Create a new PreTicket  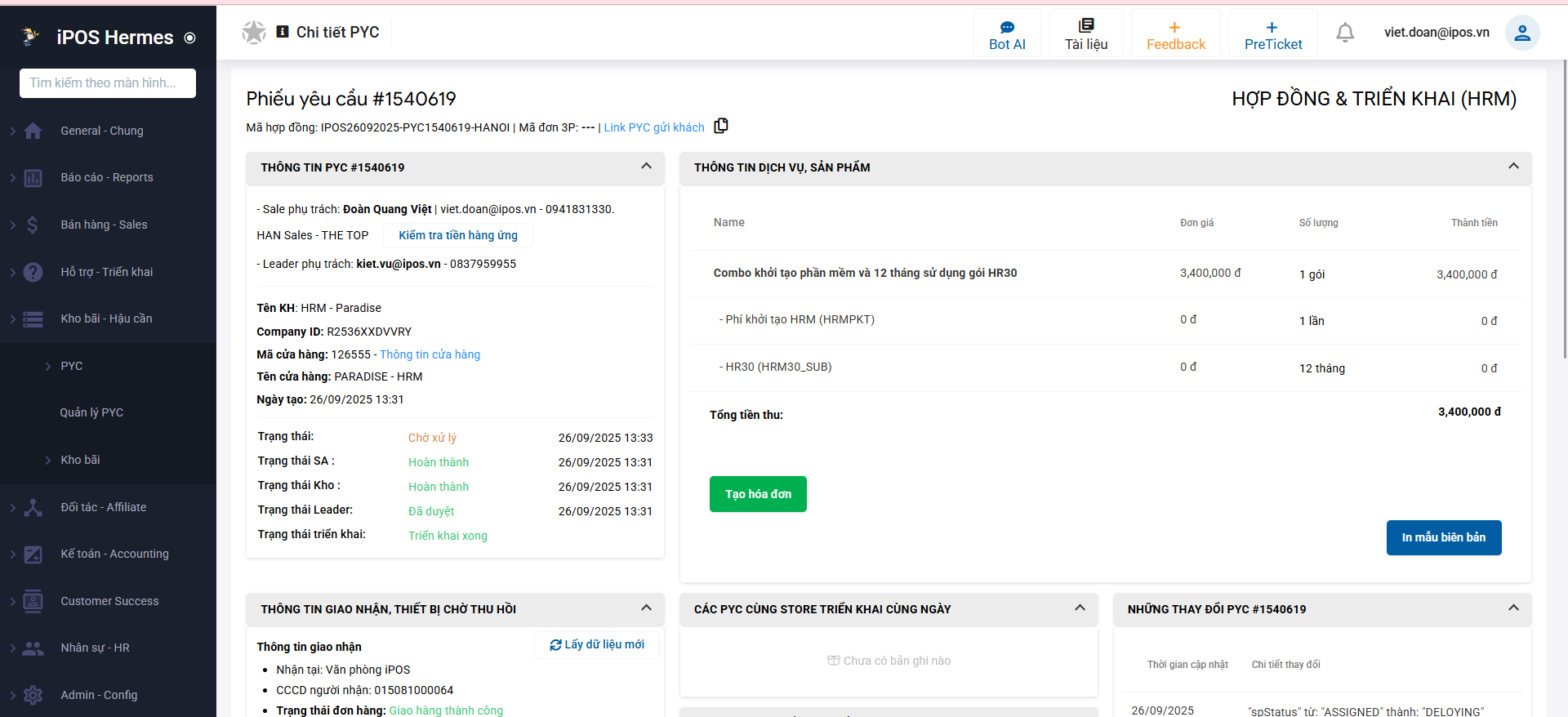pos(1273,33)
